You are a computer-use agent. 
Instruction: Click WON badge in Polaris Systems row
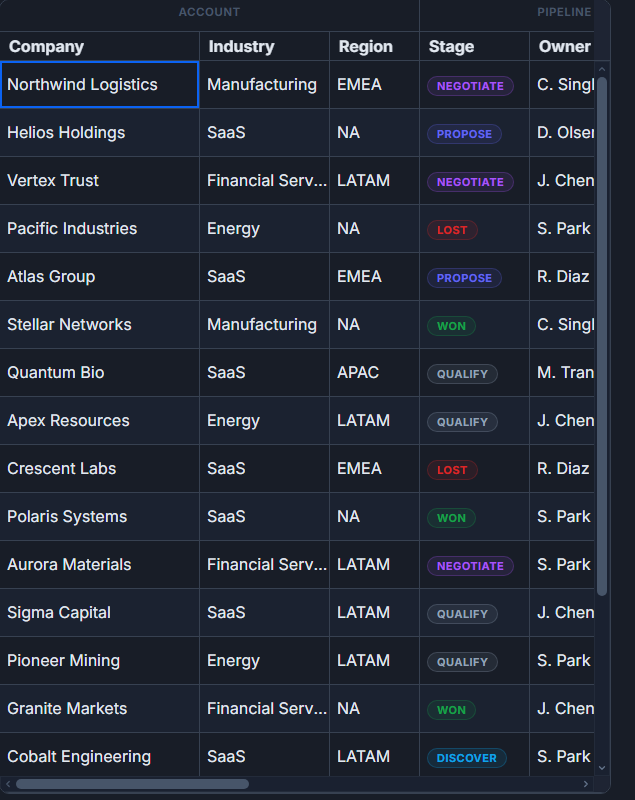[451, 518]
